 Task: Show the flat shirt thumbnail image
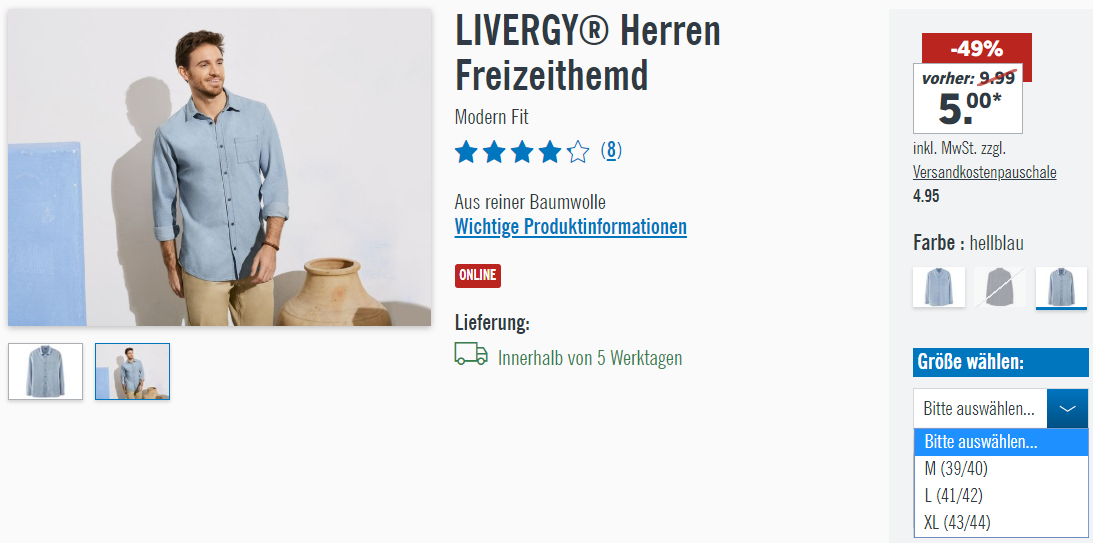click(x=45, y=372)
